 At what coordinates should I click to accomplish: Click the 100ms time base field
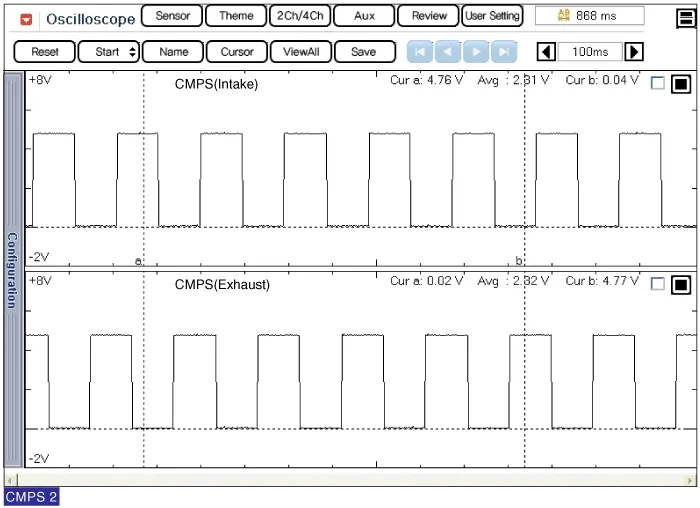590,52
